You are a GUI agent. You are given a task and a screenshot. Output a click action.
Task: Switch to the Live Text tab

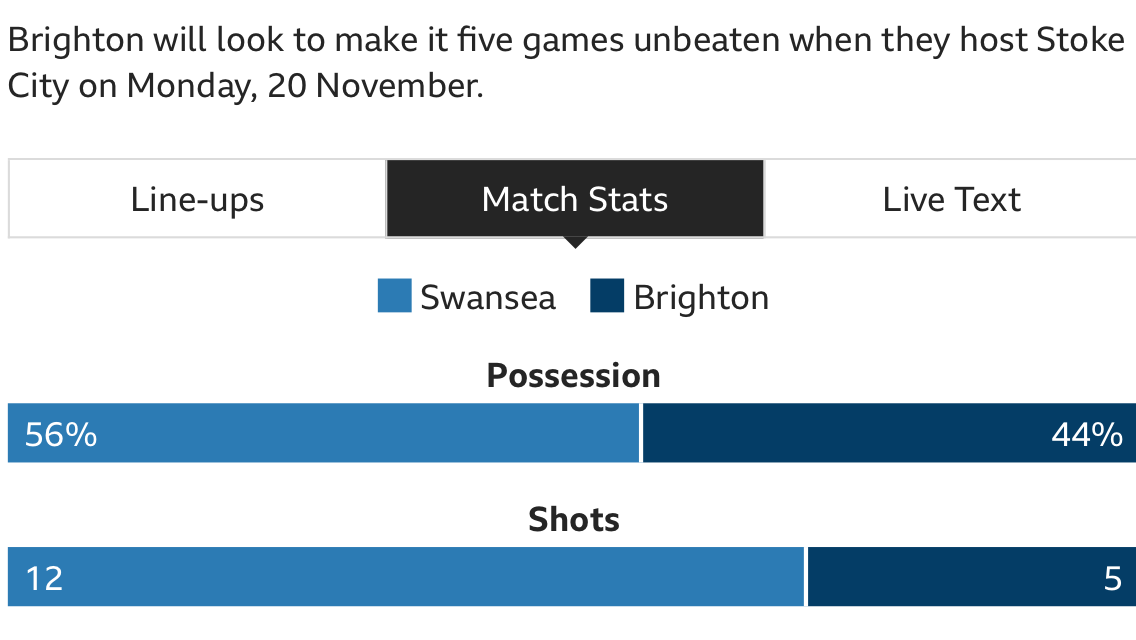(951, 199)
